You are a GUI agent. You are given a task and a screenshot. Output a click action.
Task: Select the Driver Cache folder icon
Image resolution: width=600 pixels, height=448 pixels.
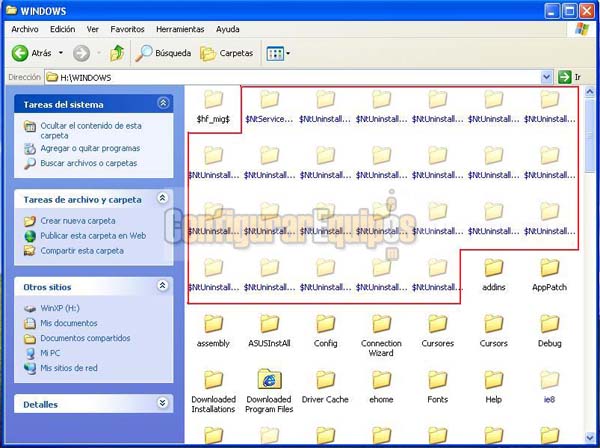[x=326, y=380]
